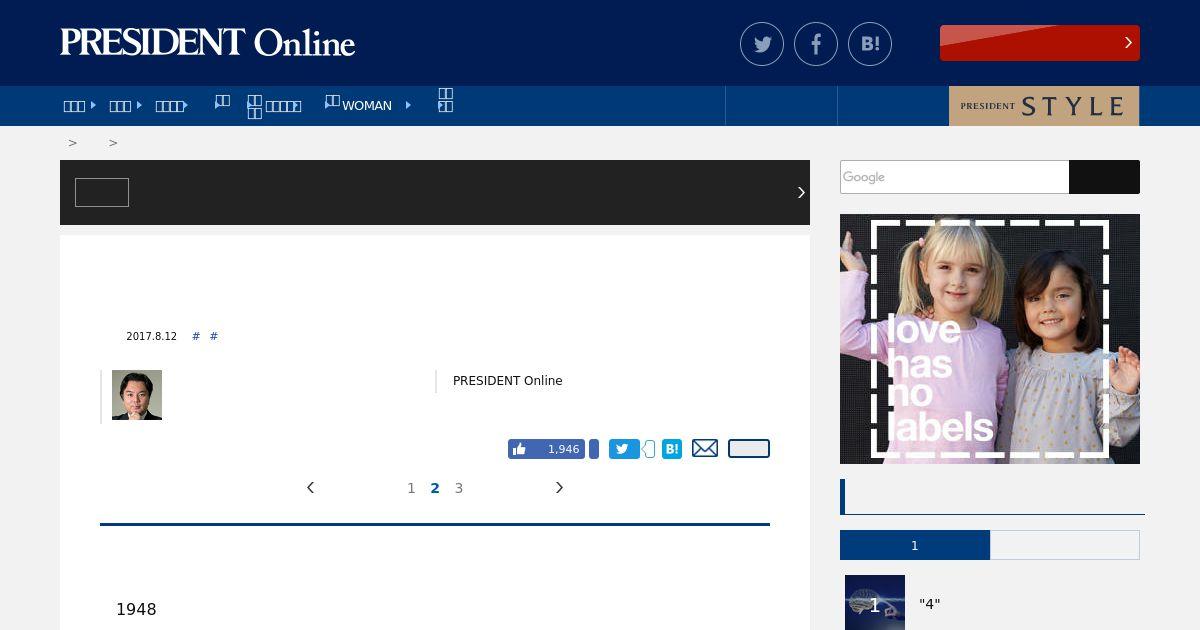1200x630 pixels.
Task: Email the article using envelope icon
Action: (705, 448)
